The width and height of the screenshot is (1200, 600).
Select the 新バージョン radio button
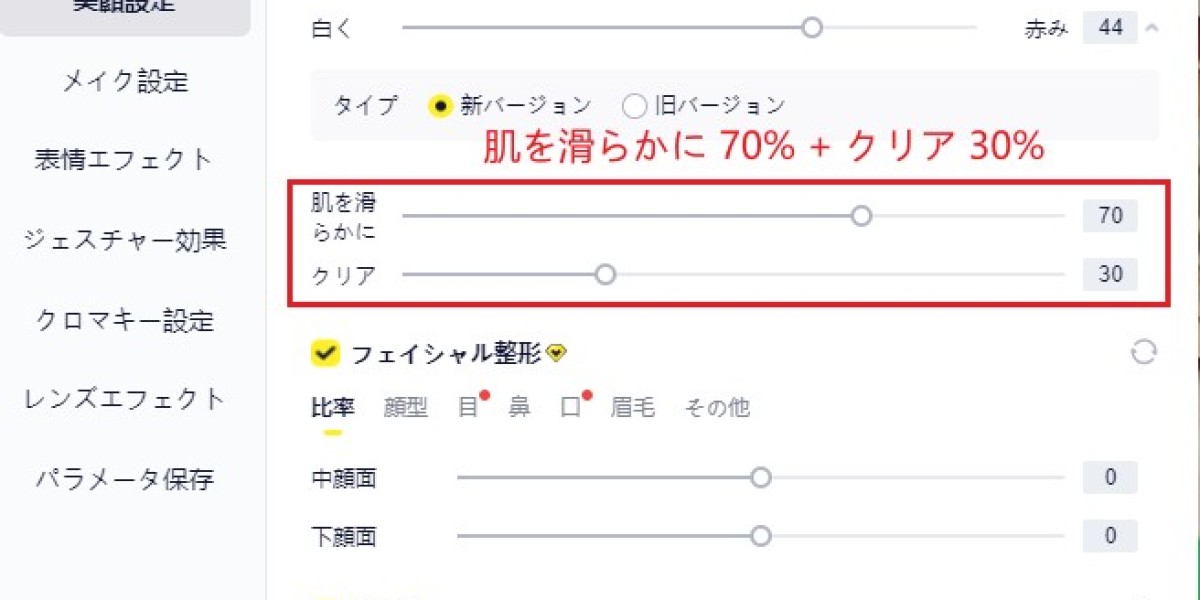(x=440, y=104)
